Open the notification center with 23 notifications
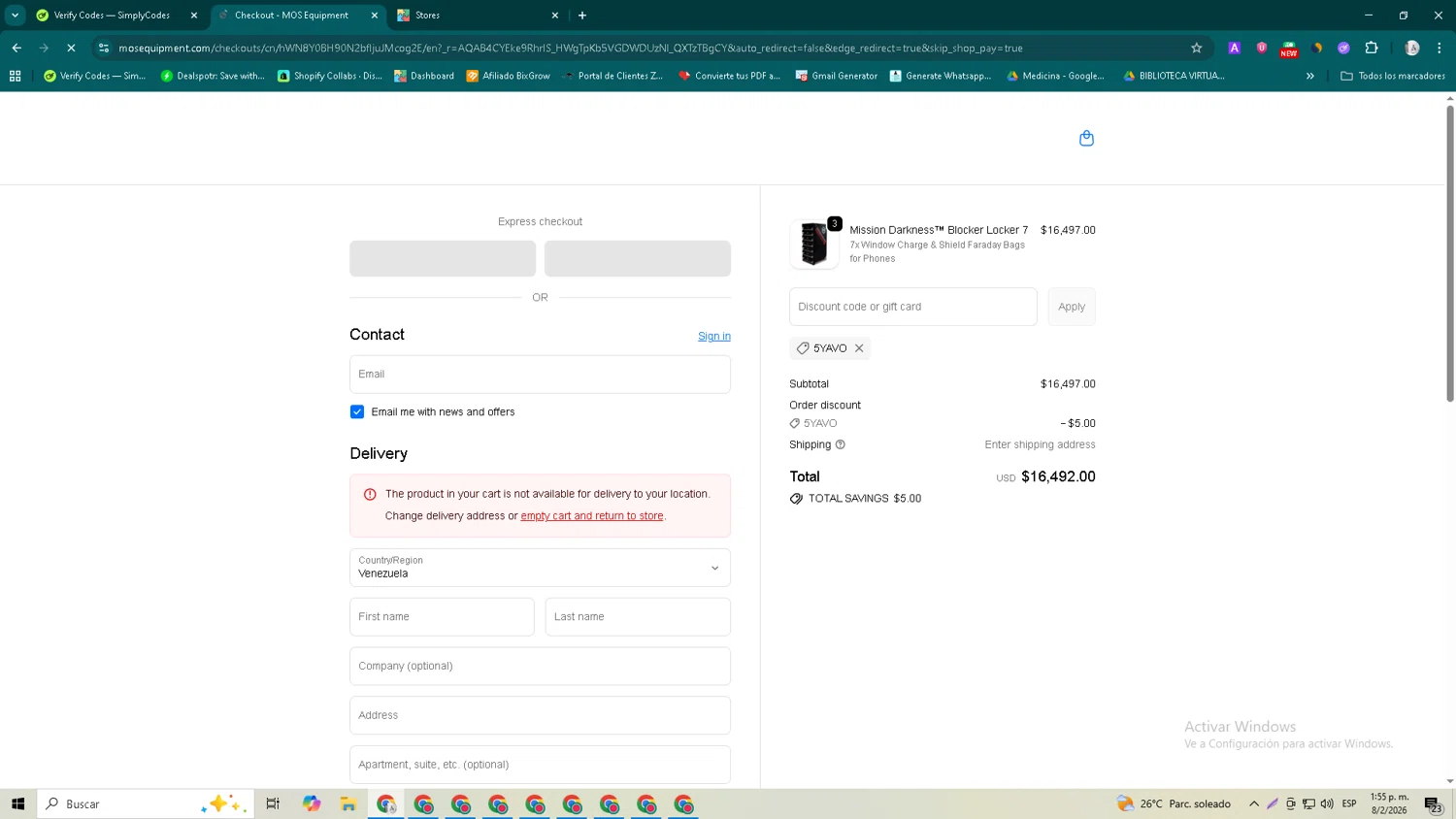1456x819 pixels. pos(1433,803)
